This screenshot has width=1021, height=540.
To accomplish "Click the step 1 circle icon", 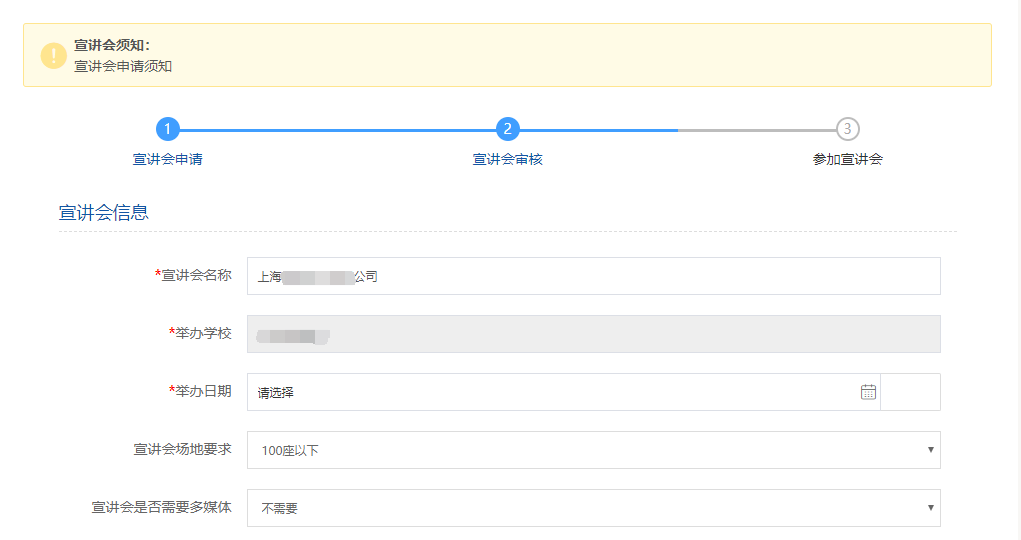I will click(168, 129).
